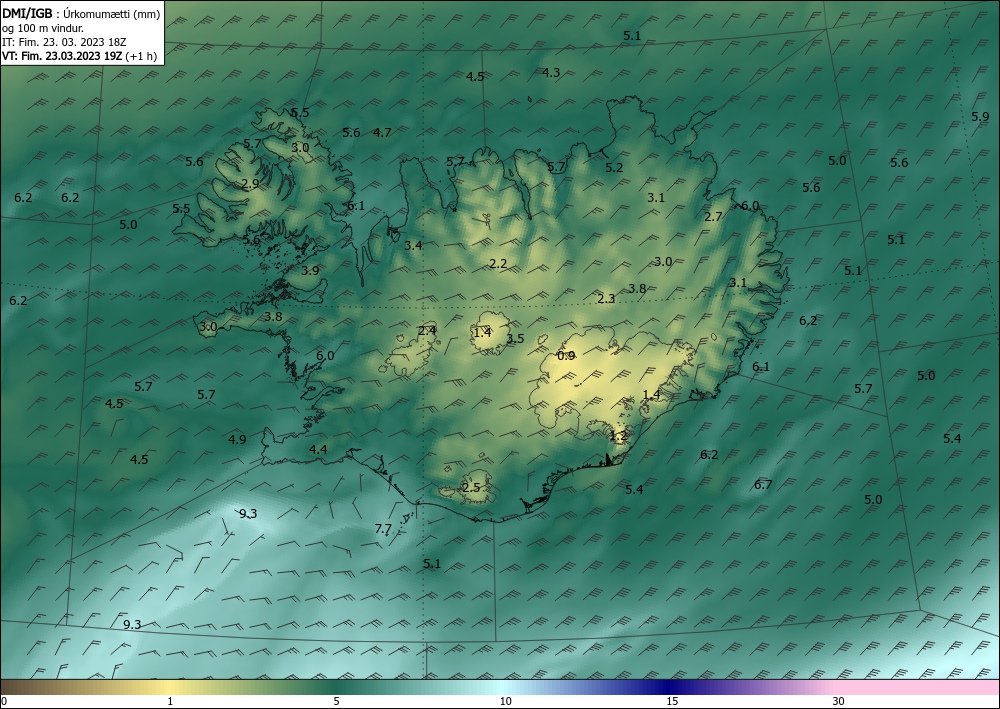The image size is (1000, 709).
Task: Click the 3.4 value on the map
Action: click(413, 245)
